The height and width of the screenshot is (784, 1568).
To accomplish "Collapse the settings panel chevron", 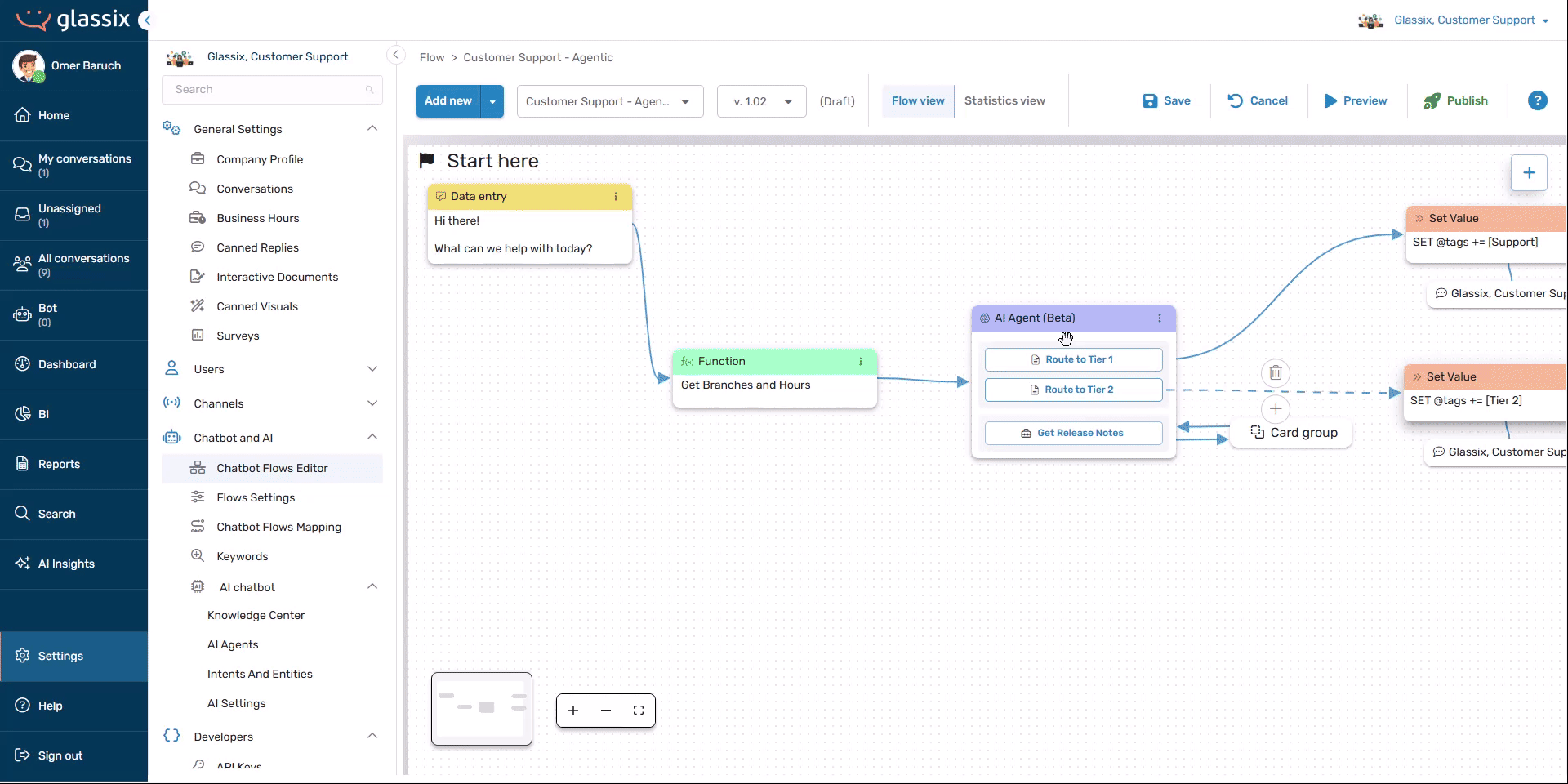I will point(395,56).
